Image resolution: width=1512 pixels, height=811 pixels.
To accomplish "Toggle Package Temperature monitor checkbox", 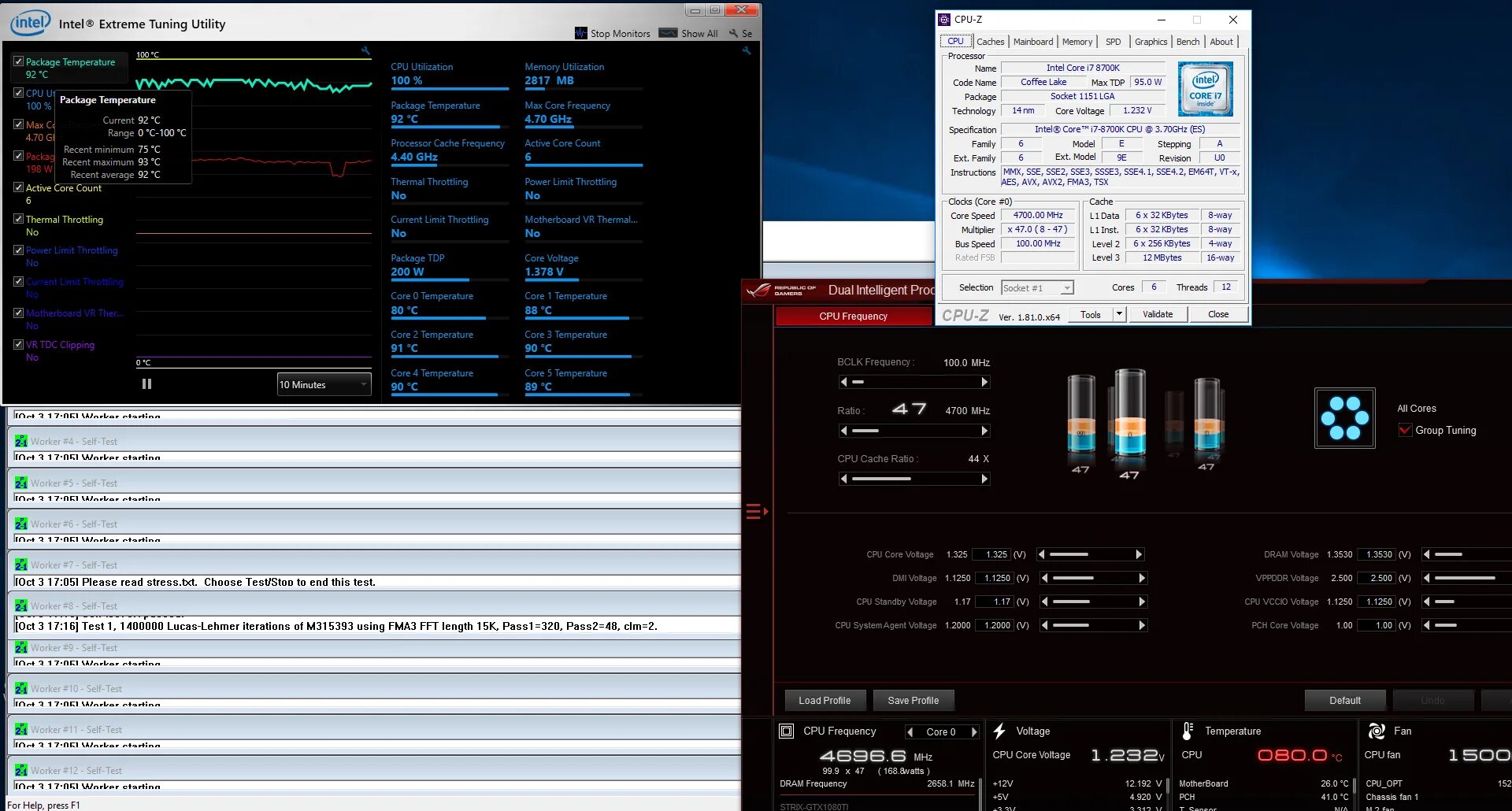I will click(18, 61).
